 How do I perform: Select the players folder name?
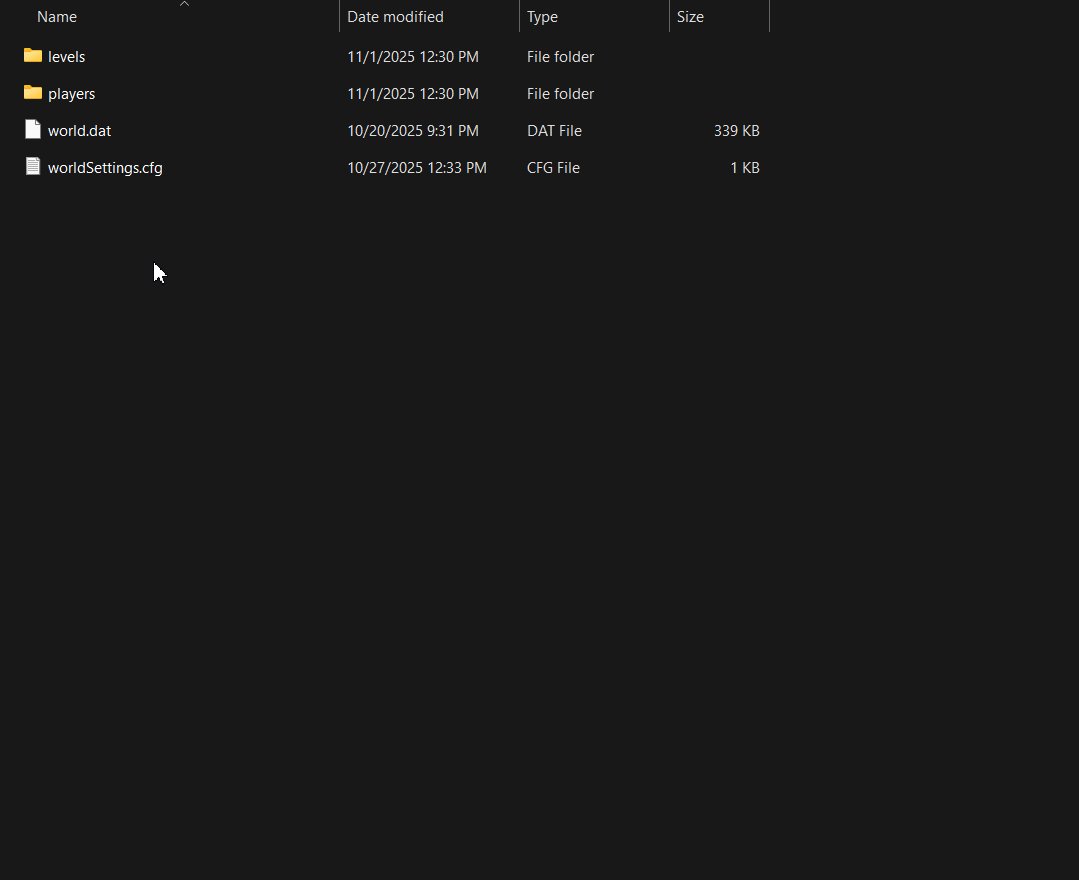click(x=72, y=94)
